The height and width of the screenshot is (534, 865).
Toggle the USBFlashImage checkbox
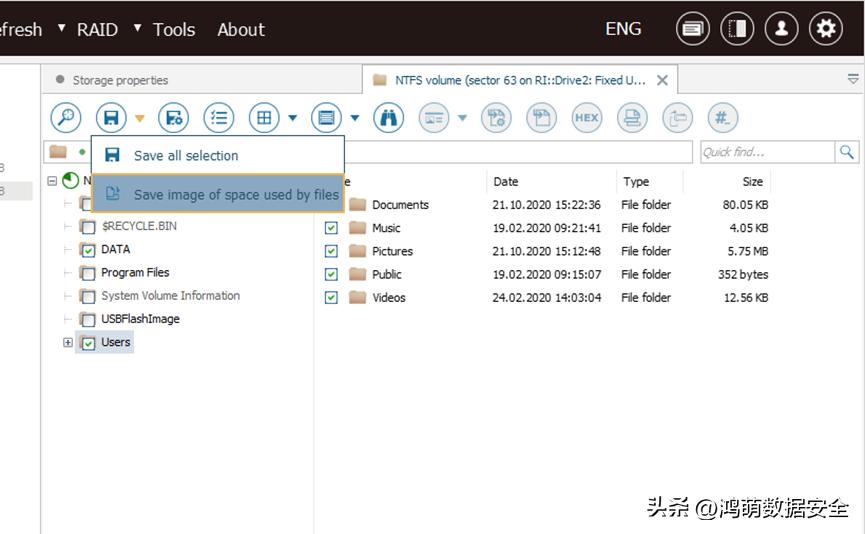point(88,319)
